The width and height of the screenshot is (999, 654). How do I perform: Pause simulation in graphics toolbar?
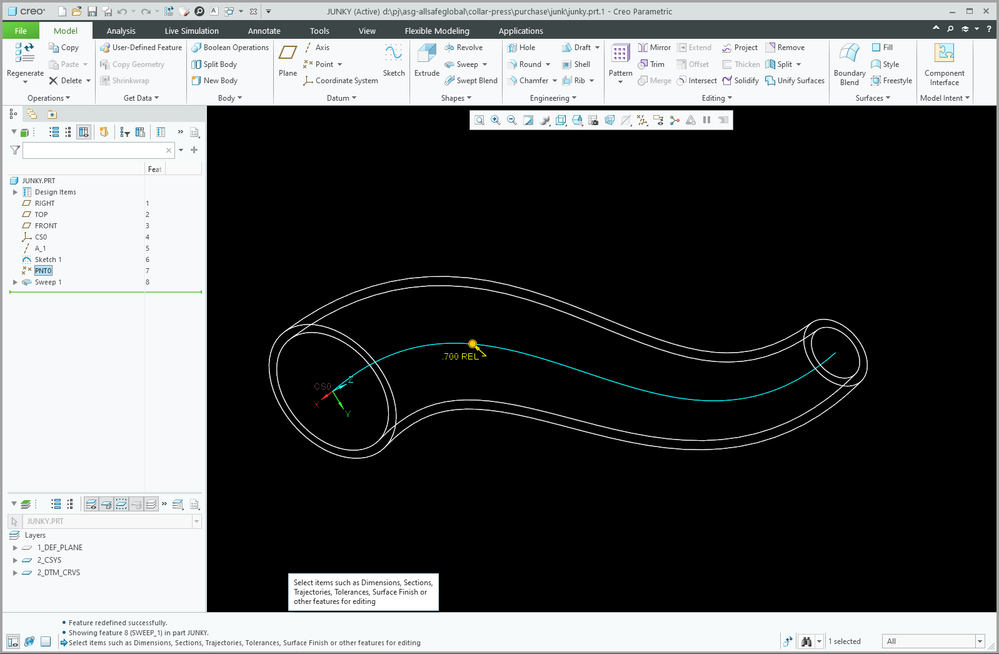tap(707, 120)
